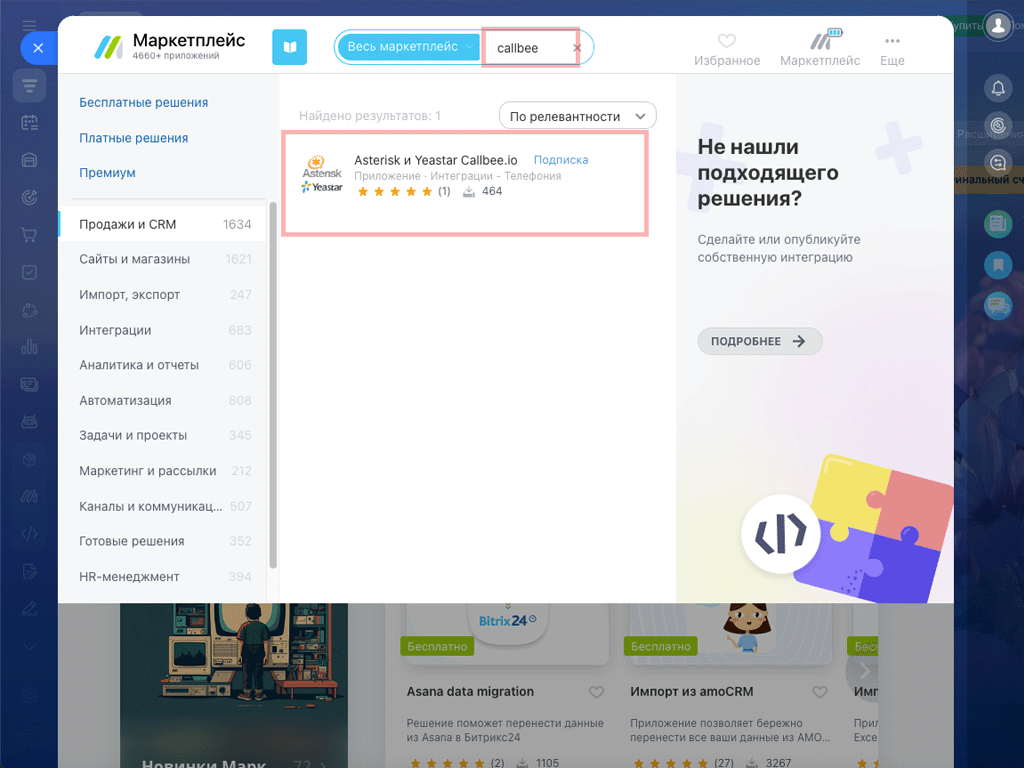Click the CRM dial icon in left sidebar
This screenshot has height=768, width=1024.
29,197
